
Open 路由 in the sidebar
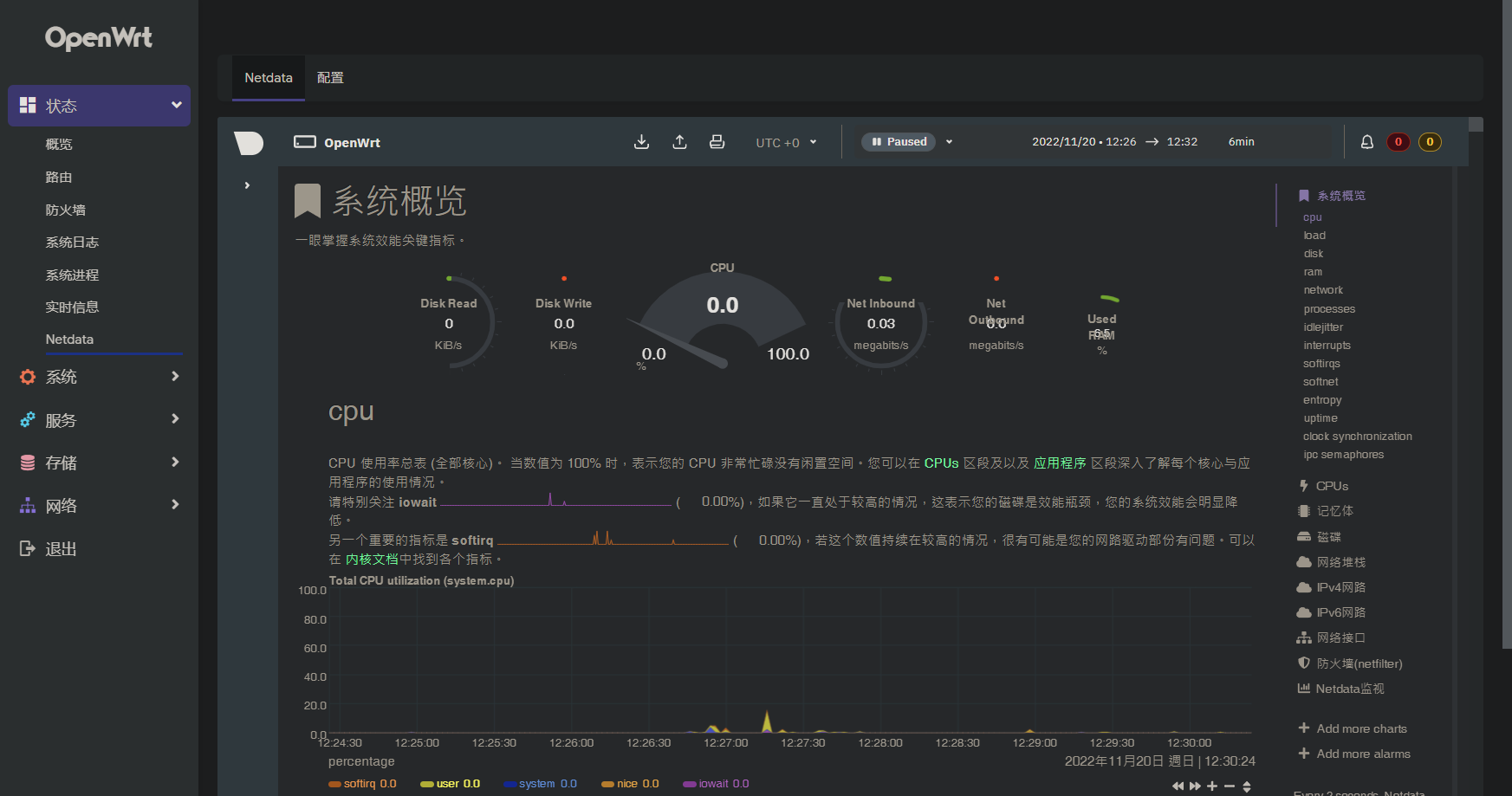tap(59, 177)
